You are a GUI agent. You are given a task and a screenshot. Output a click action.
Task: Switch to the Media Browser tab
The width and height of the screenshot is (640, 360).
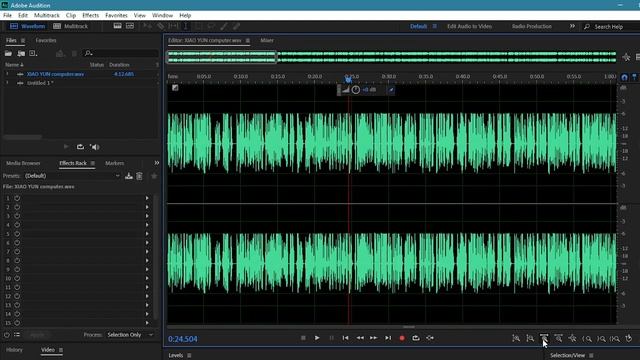(23, 163)
